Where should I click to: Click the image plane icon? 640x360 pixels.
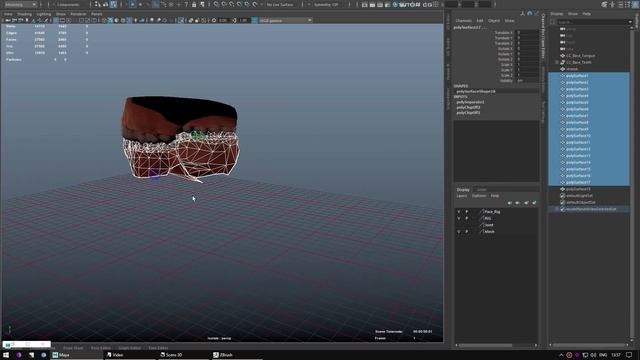point(33,20)
